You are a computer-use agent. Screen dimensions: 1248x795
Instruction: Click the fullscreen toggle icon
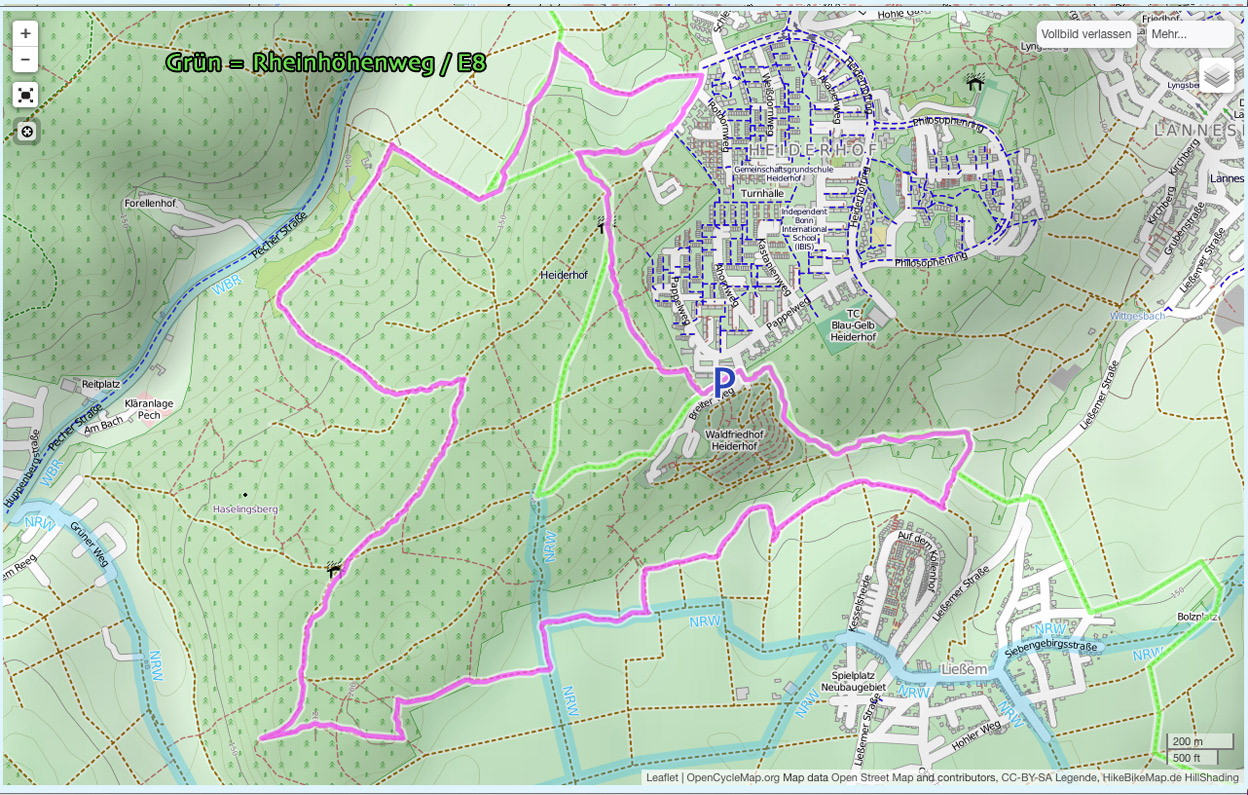coord(26,95)
